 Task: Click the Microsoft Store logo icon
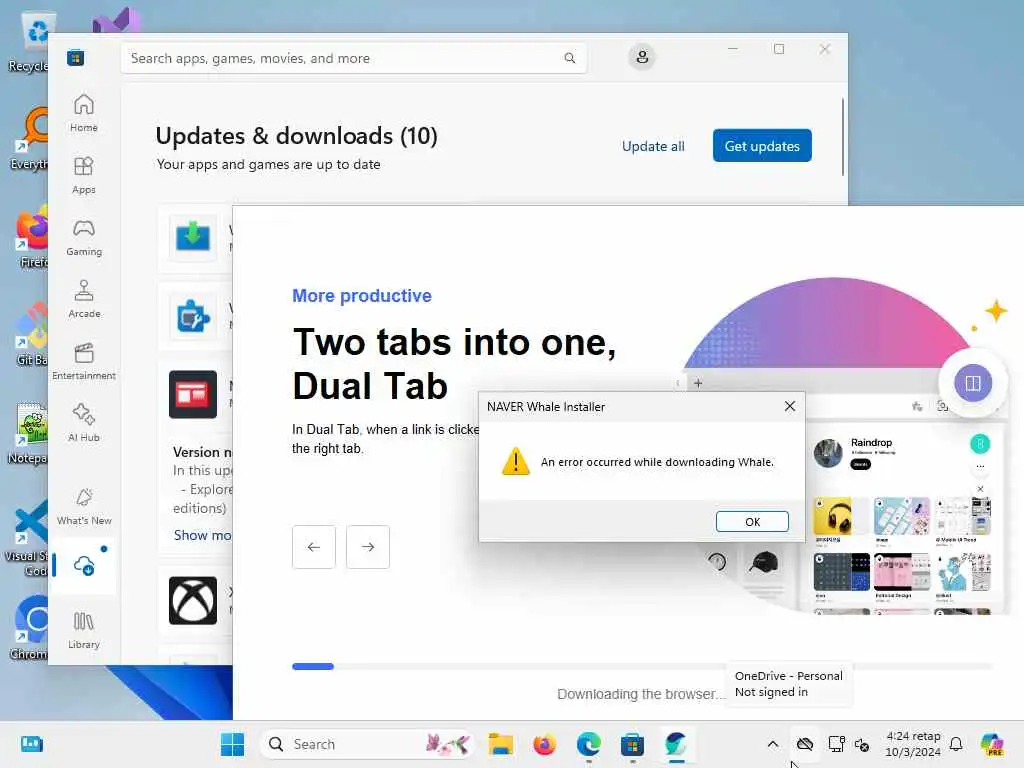[76, 57]
